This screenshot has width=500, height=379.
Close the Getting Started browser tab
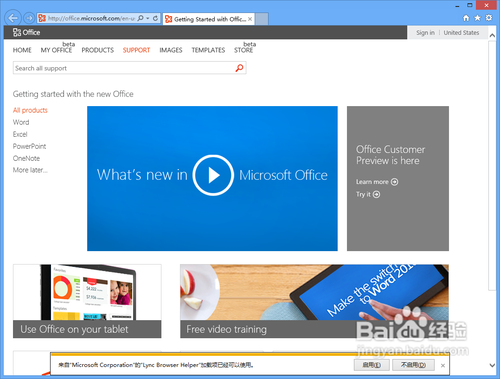[250, 19]
